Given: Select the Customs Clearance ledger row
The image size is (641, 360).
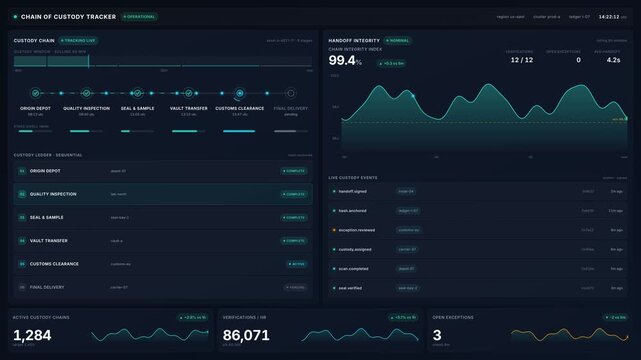Looking at the screenshot, I should tap(163, 264).
